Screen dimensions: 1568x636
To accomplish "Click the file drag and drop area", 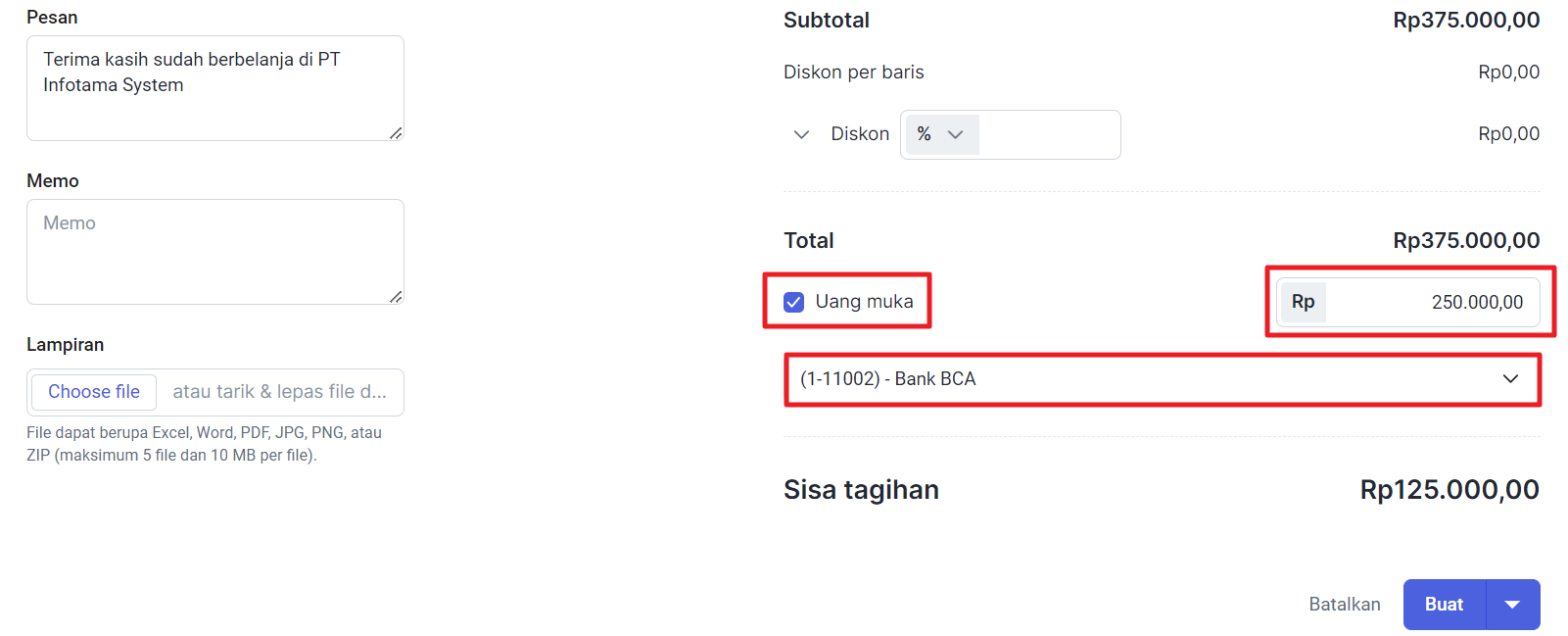I will (280, 392).
